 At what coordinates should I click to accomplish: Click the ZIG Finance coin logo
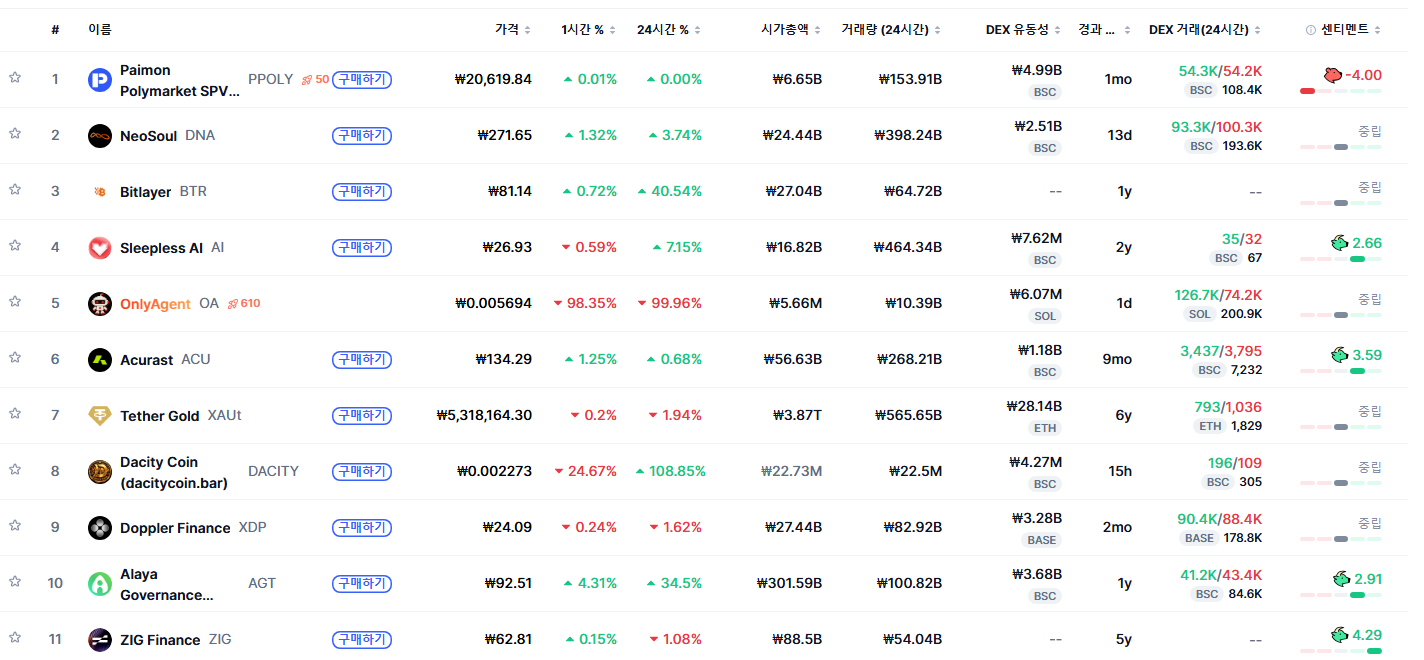(x=100, y=640)
